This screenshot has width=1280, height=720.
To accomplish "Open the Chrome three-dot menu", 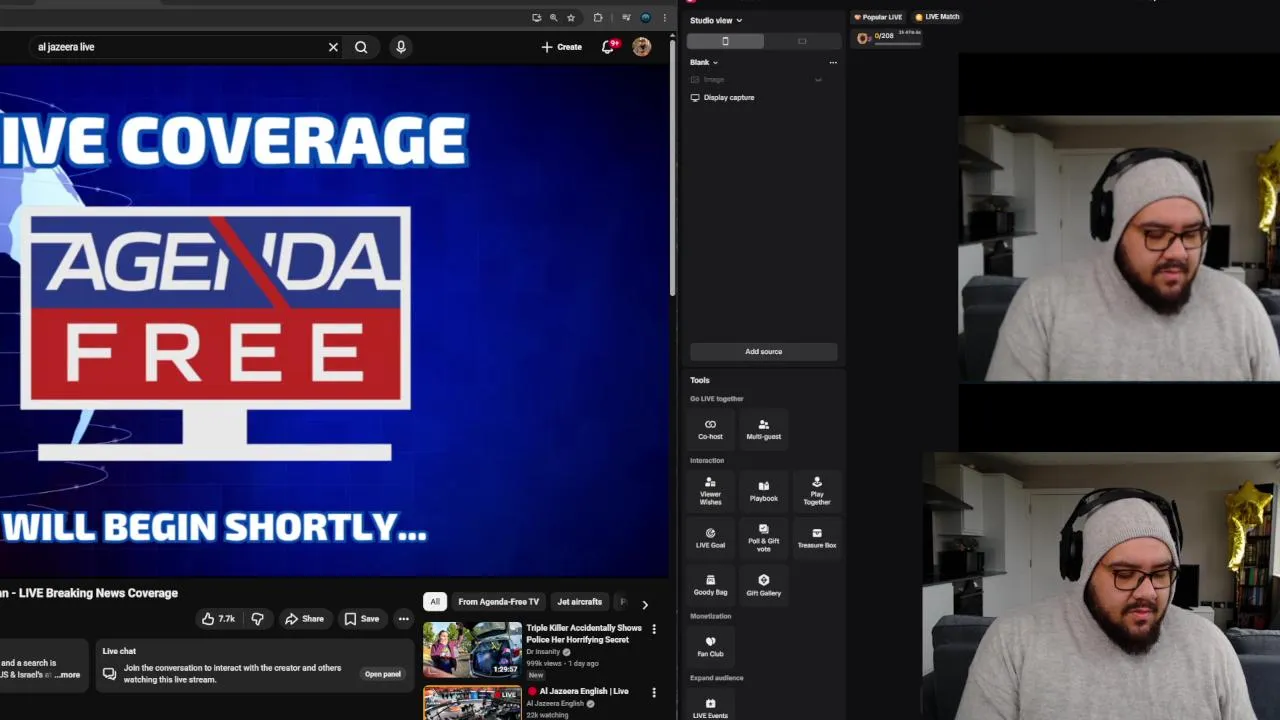I will coord(664,18).
